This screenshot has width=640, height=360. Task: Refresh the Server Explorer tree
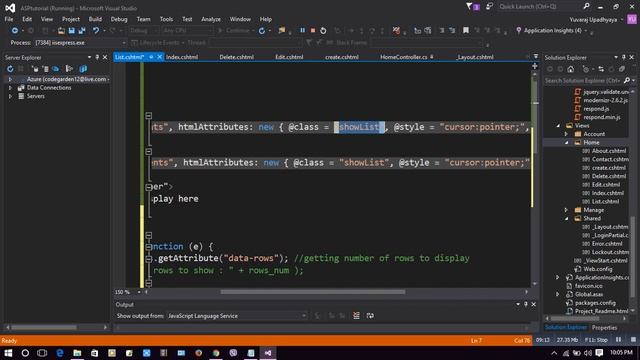click(x=10, y=69)
